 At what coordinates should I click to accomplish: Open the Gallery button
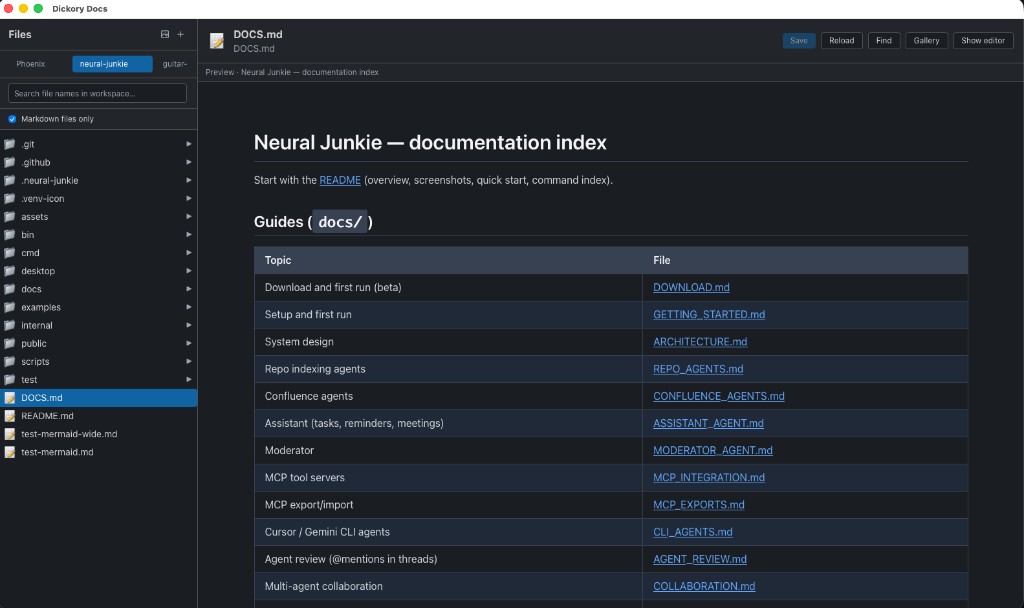coord(926,40)
